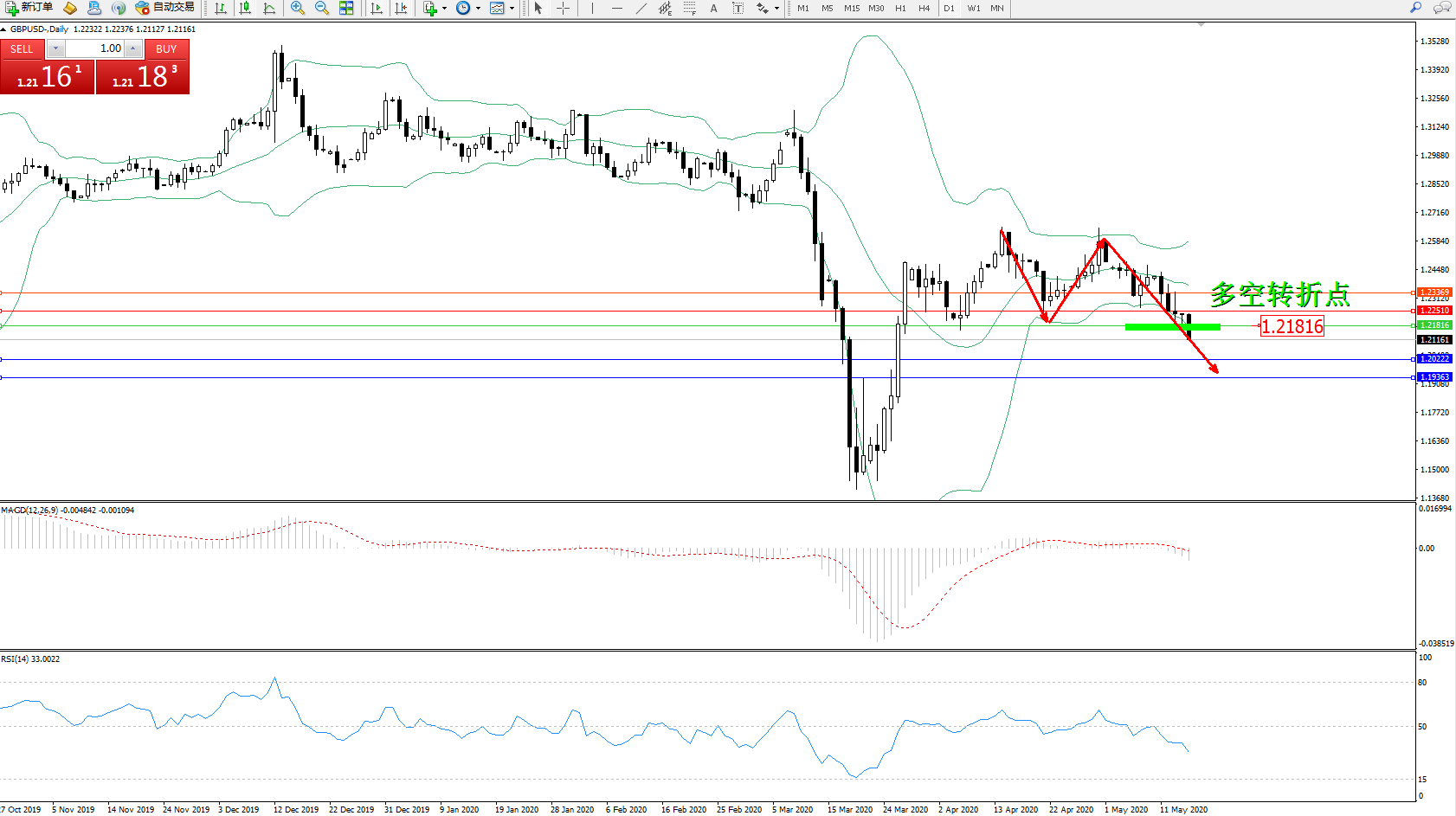Switch timeframe to H4

[924, 8]
